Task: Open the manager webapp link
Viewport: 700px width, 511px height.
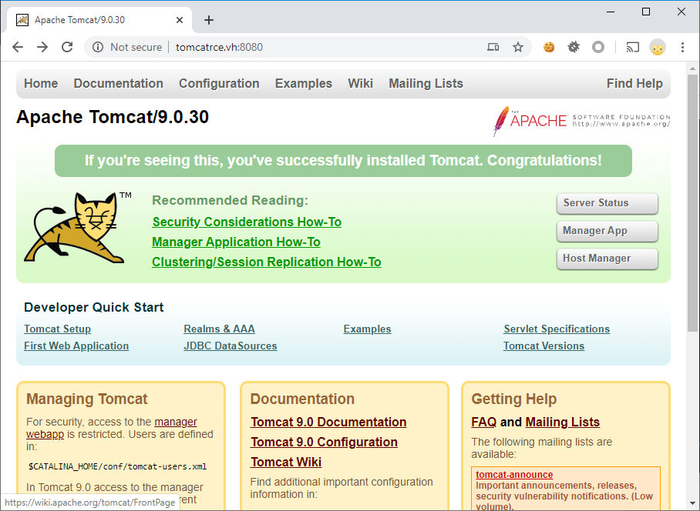Action: coord(175,422)
